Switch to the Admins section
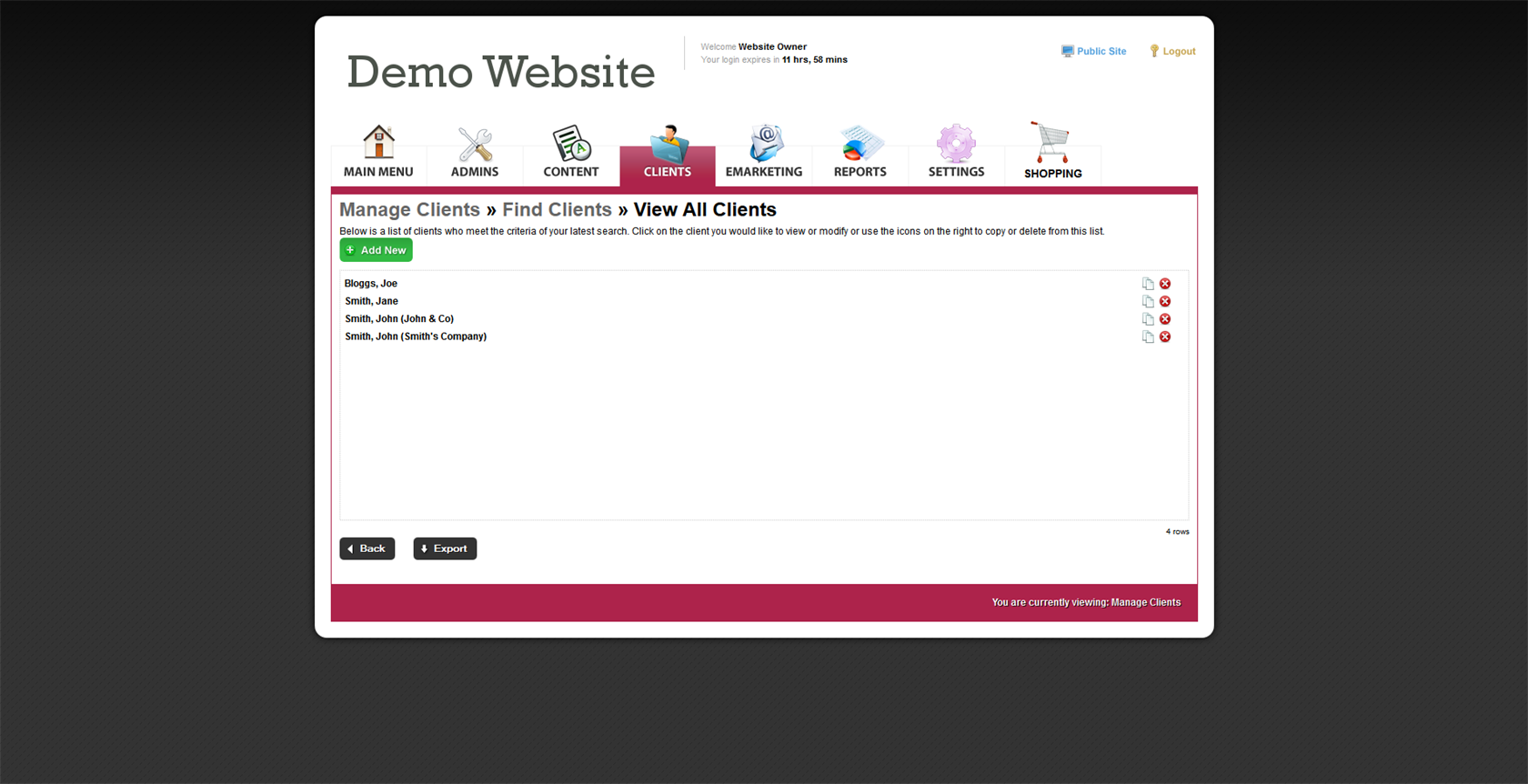1528x784 pixels. (475, 154)
